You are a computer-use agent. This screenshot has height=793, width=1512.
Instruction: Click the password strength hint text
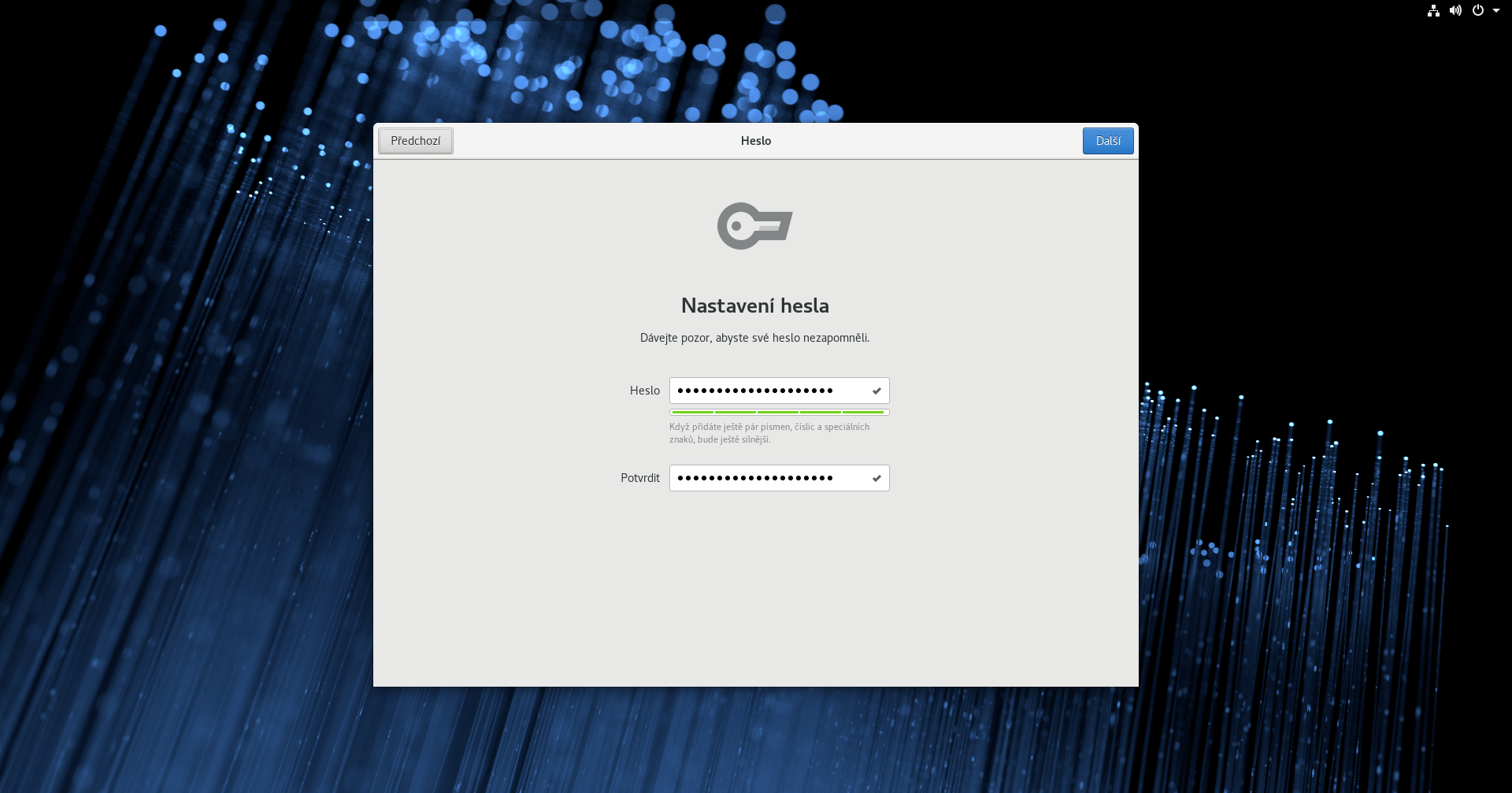(769, 433)
